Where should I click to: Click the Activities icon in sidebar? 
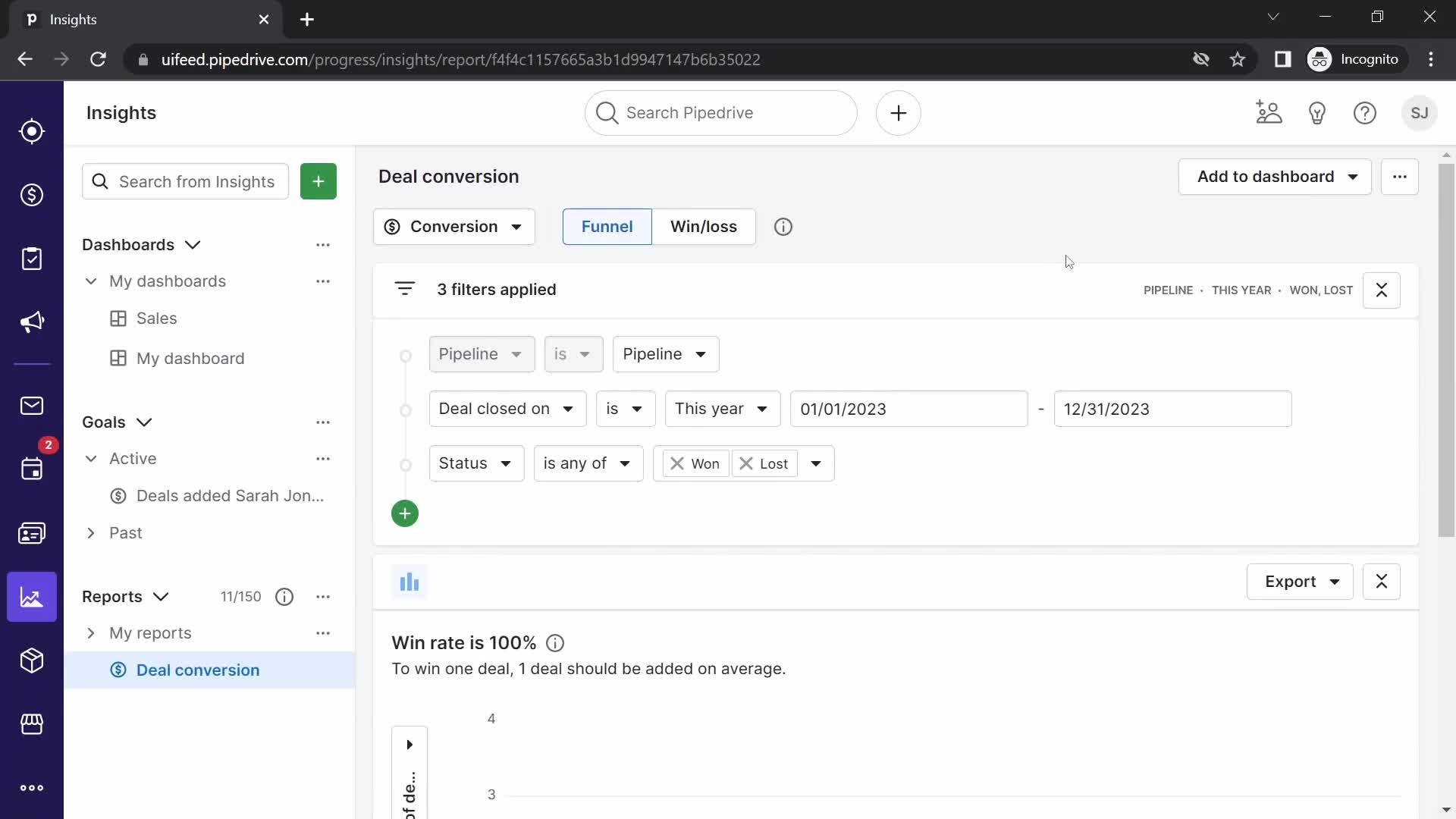pyautogui.click(x=32, y=258)
